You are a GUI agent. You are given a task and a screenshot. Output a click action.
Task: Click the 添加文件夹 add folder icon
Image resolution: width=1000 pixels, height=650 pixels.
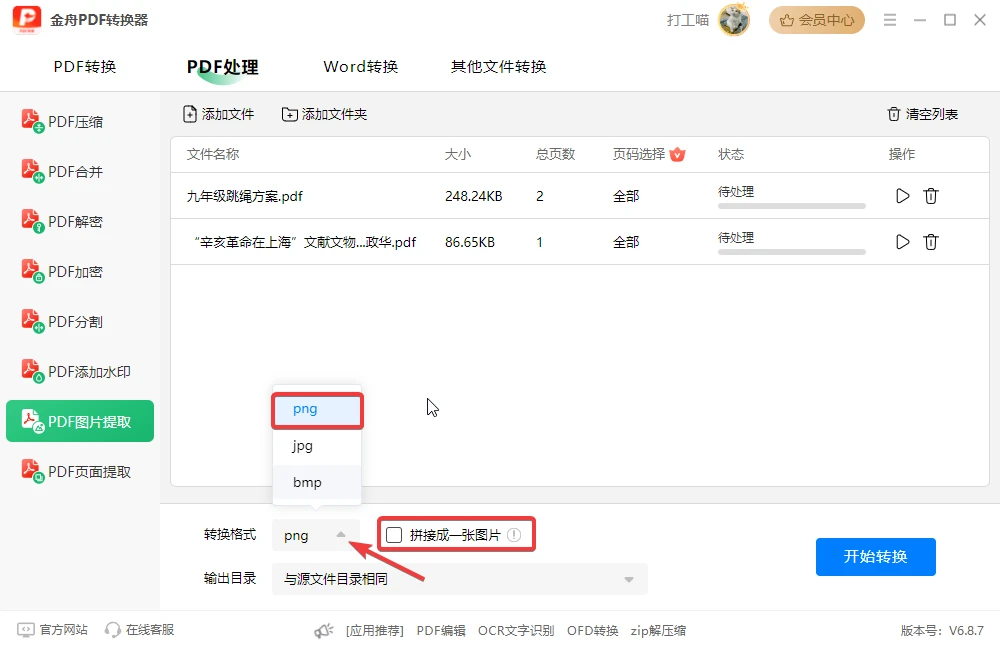click(x=290, y=114)
